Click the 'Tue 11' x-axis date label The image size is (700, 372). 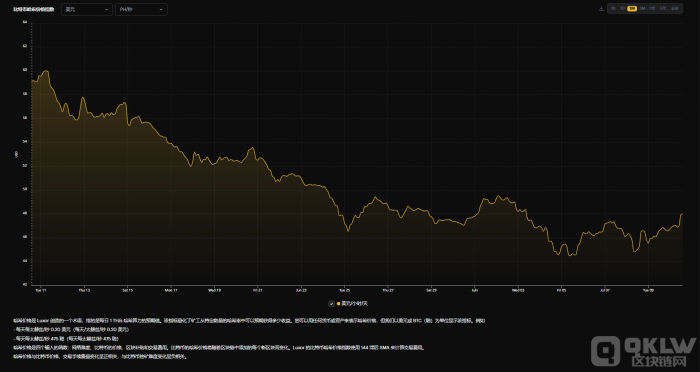(40, 290)
